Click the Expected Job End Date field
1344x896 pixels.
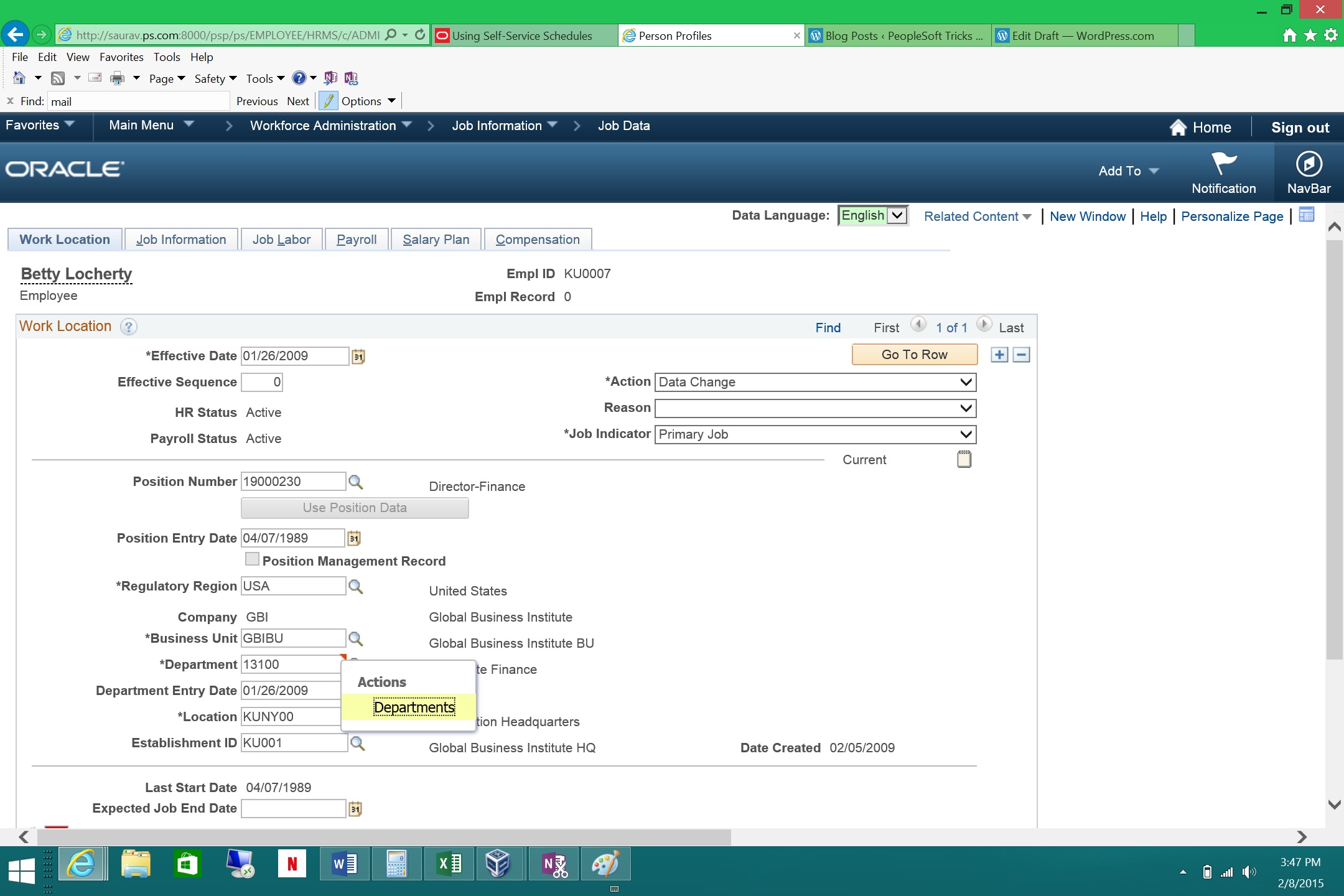(x=293, y=809)
